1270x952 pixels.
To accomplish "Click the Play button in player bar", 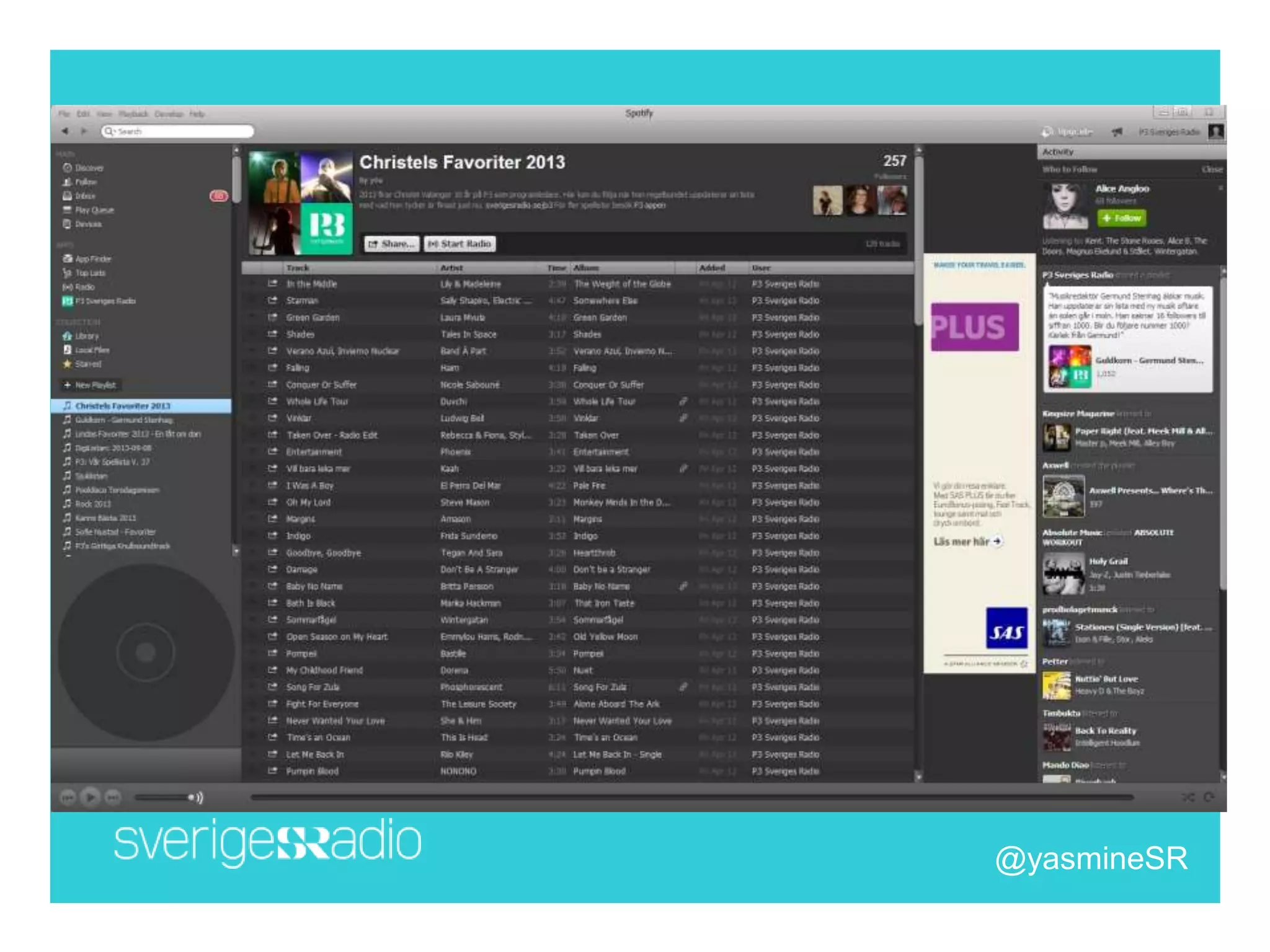I will (x=91, y=797).
